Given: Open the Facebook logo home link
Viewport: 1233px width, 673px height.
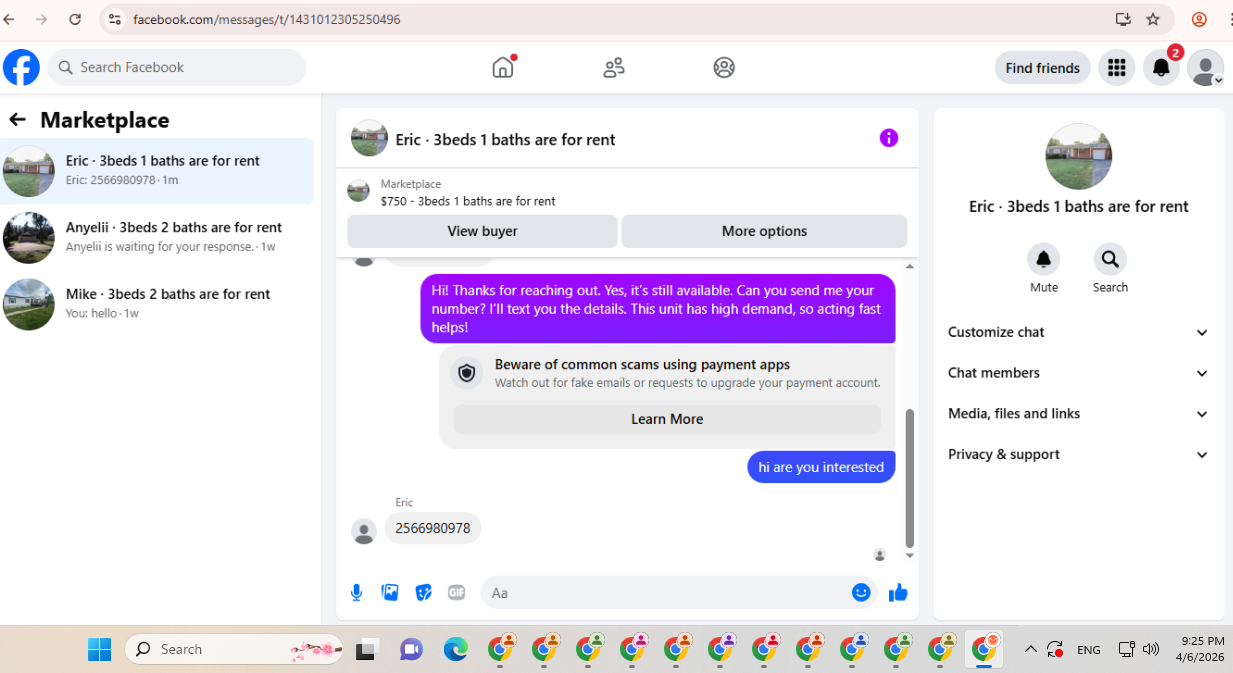Looking at the screenshot, I should [x=21, y=67].
